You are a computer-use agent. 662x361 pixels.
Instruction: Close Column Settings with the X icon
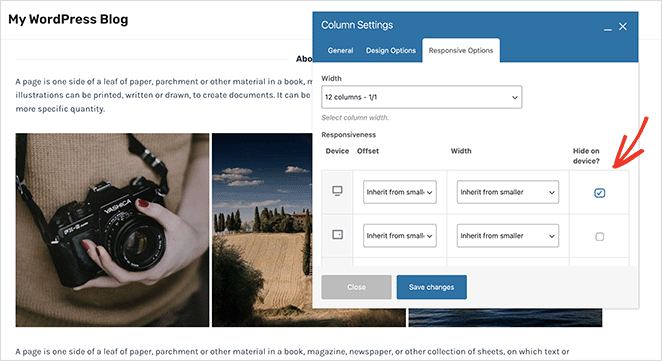click(x=623, y=27)
